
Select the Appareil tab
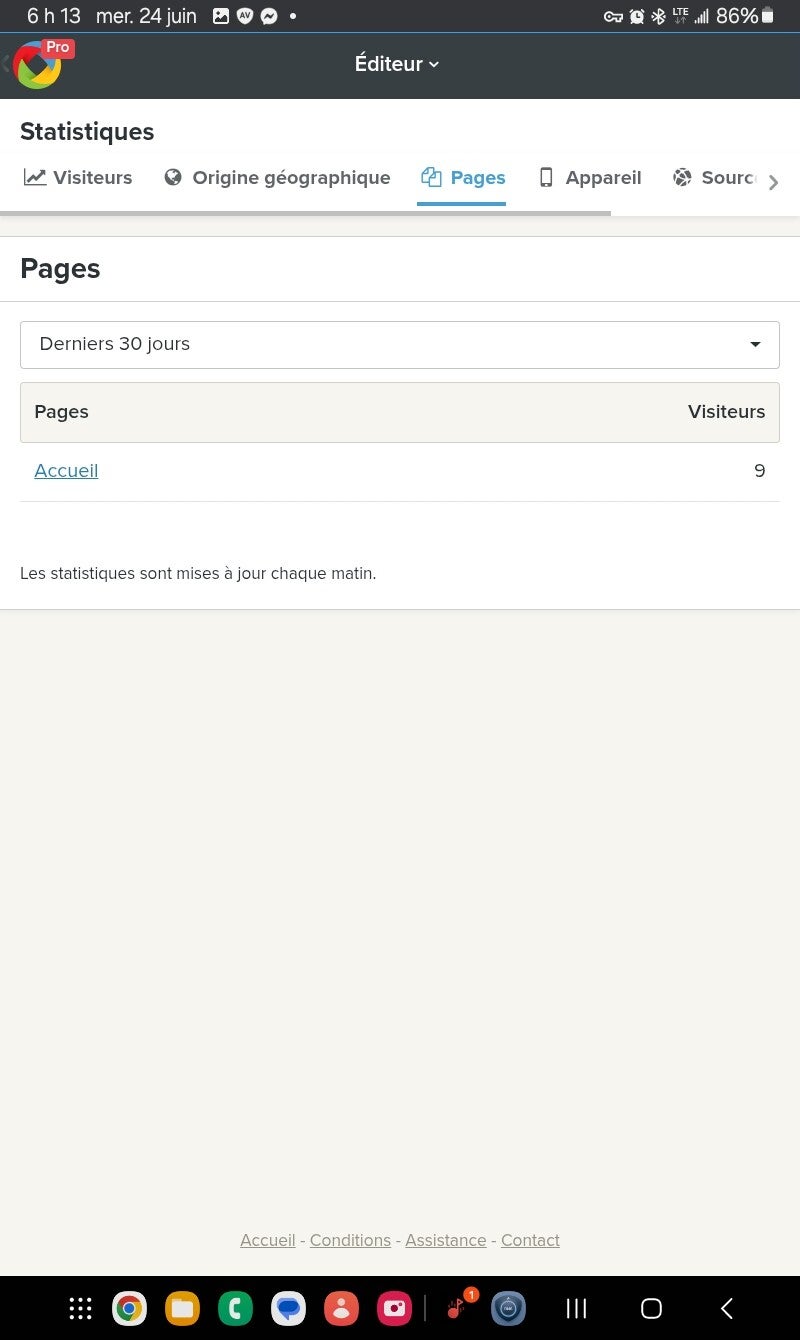pyautogui.click(x=590, y=177)
